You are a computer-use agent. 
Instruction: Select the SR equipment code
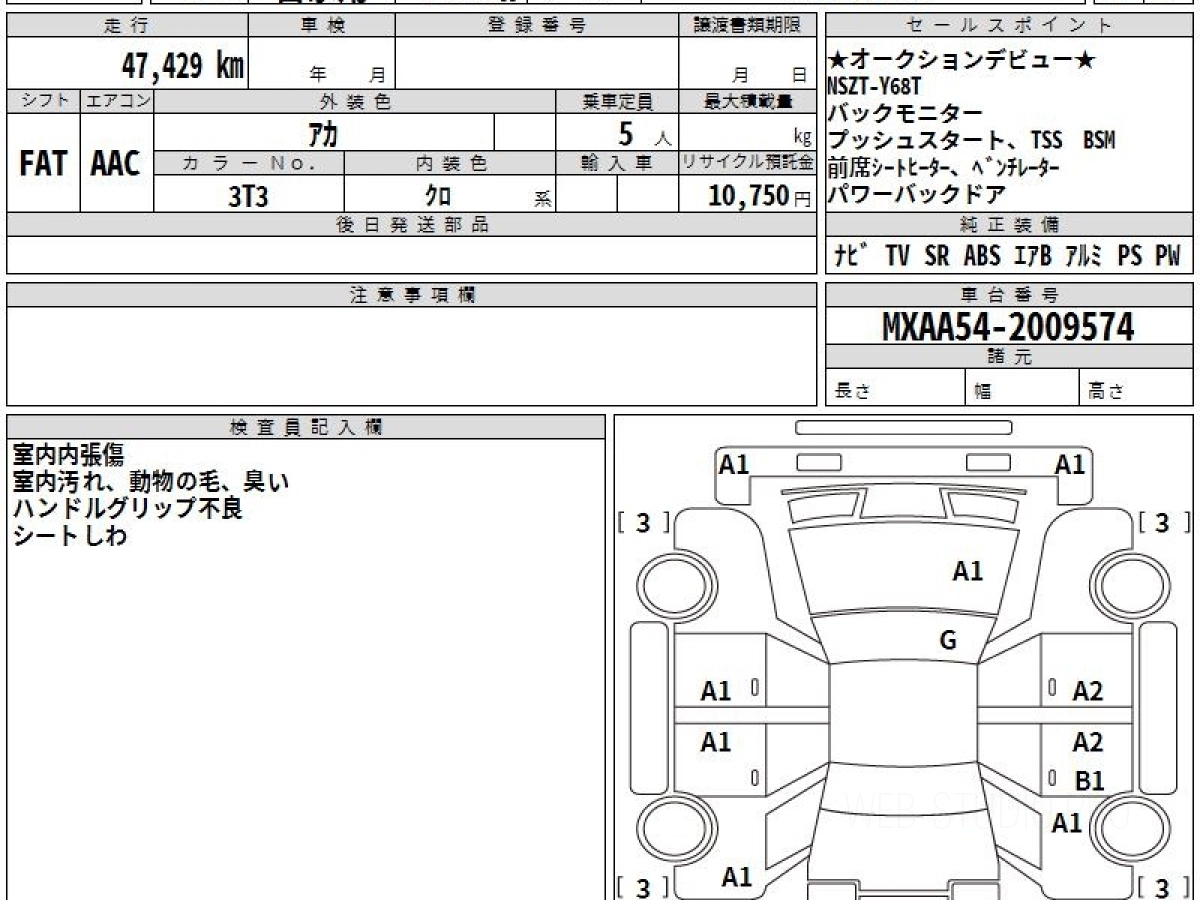coord(937,256)
